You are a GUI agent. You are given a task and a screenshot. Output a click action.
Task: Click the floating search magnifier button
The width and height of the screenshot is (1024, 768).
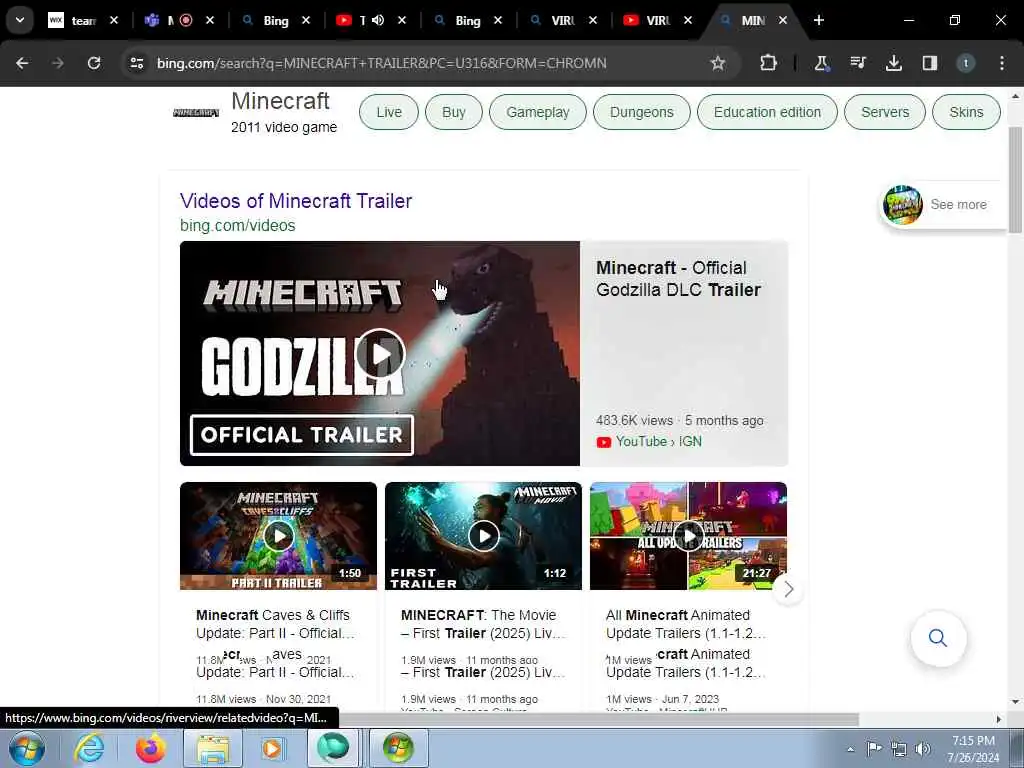click(x=938, y=638)
